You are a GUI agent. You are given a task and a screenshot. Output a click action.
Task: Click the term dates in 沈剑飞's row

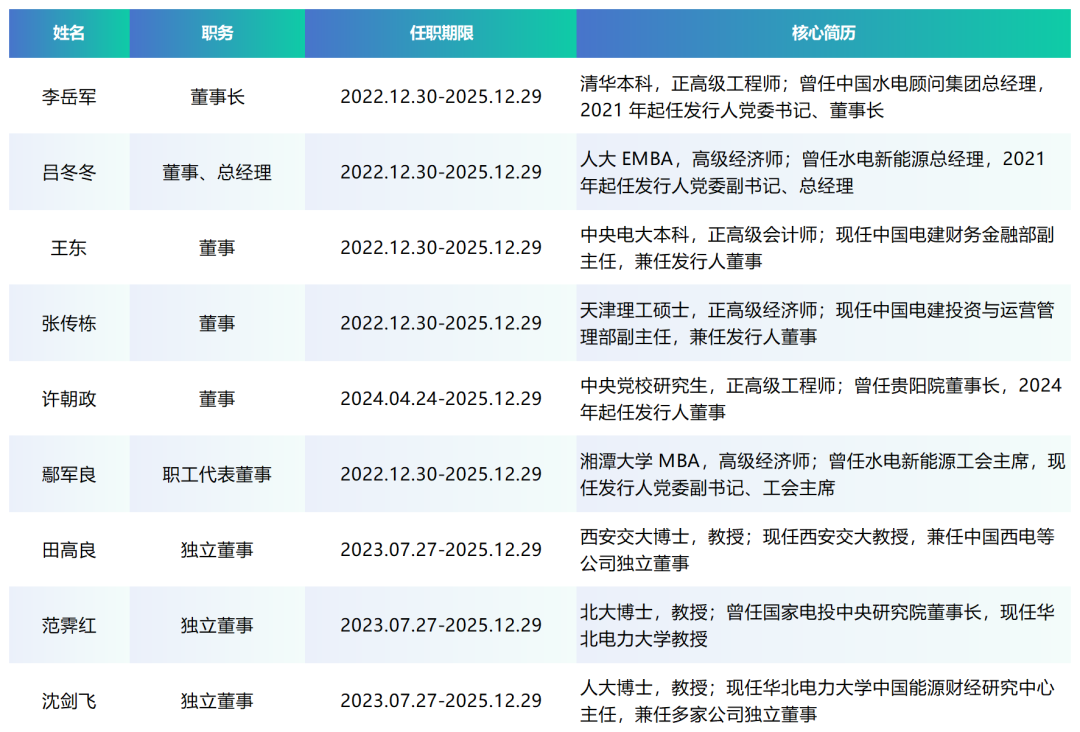click(441, 701)
